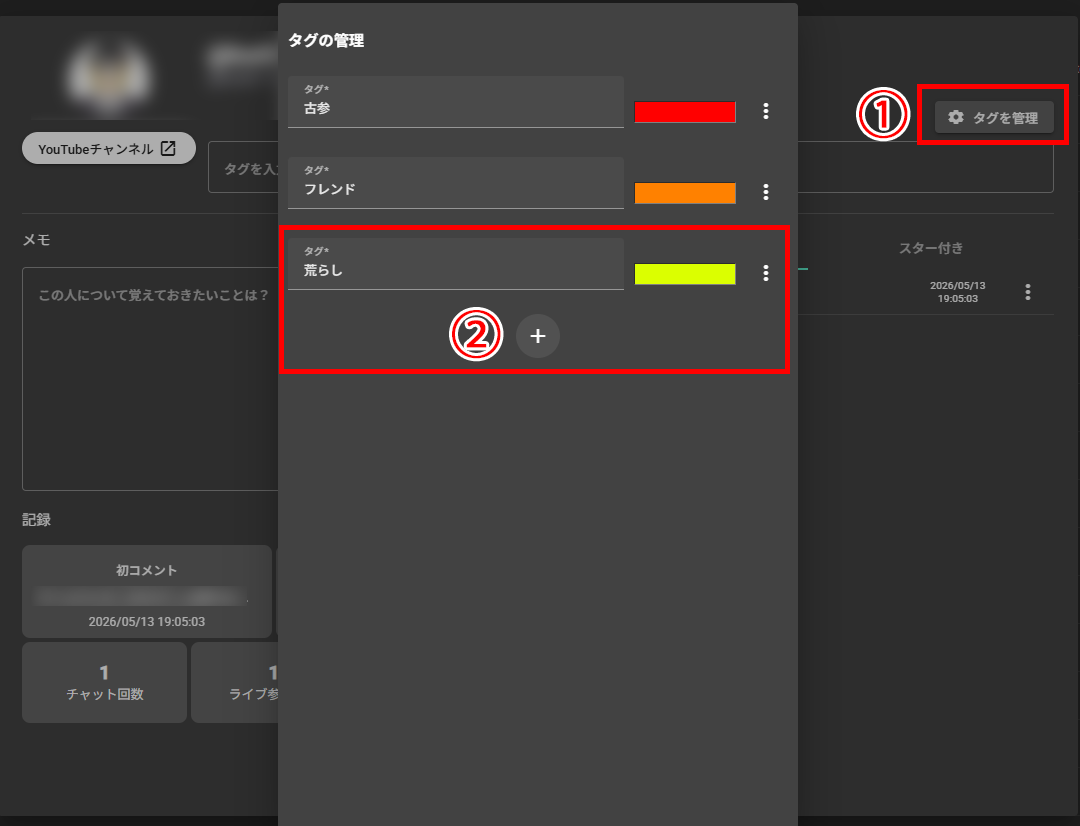Click the red color swatch for 古参
The image size is (1080, 826).
(685, 112)
